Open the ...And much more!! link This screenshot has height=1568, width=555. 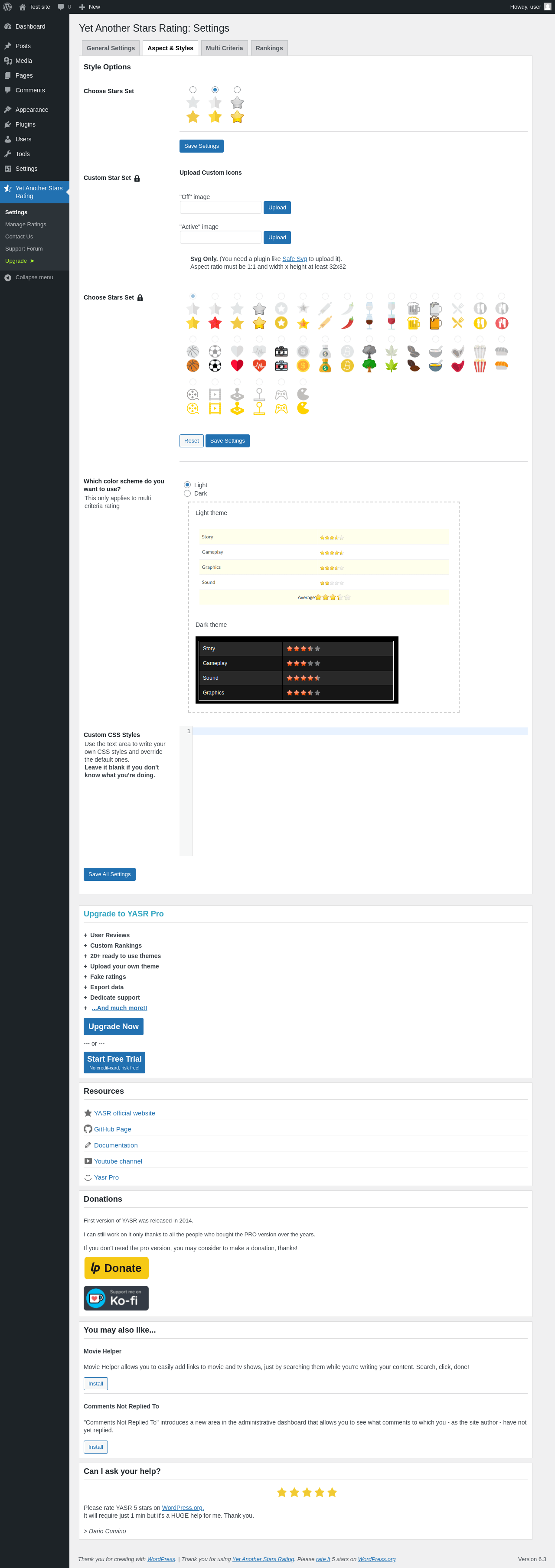119,1009
